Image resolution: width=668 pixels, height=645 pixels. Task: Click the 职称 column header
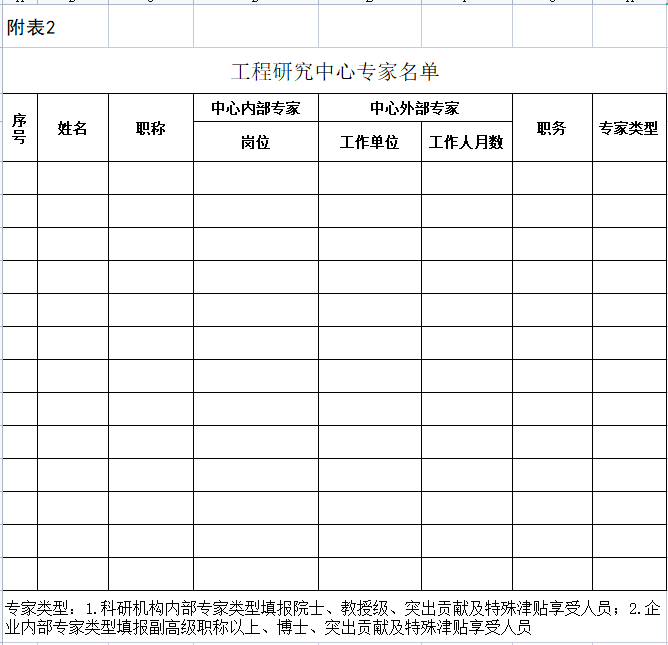point(150,128)
